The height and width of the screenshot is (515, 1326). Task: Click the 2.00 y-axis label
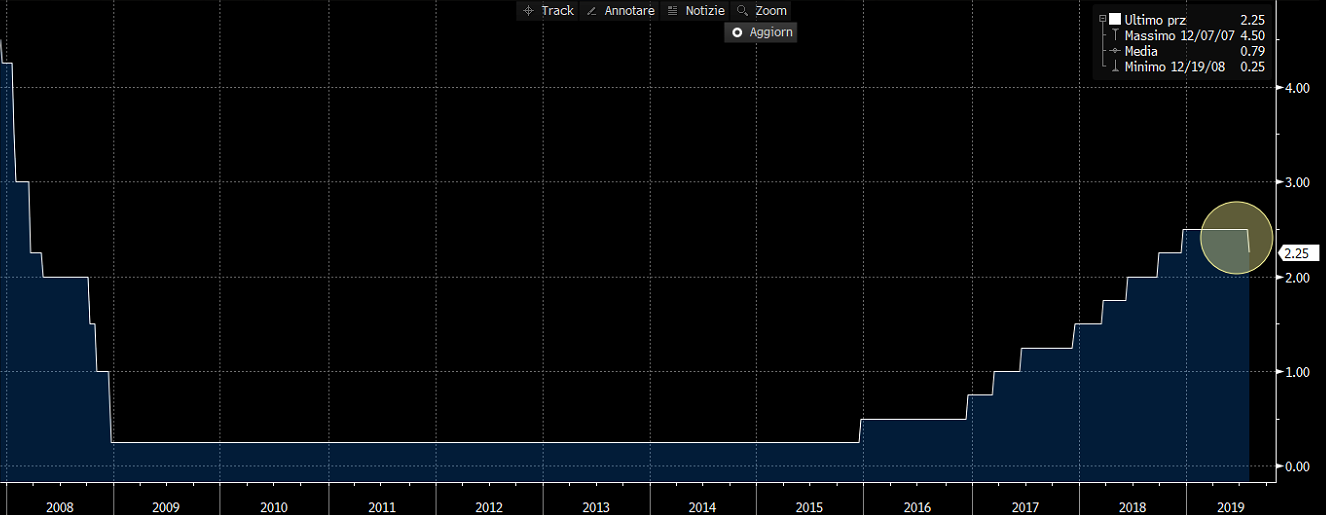click(1297, 277)
